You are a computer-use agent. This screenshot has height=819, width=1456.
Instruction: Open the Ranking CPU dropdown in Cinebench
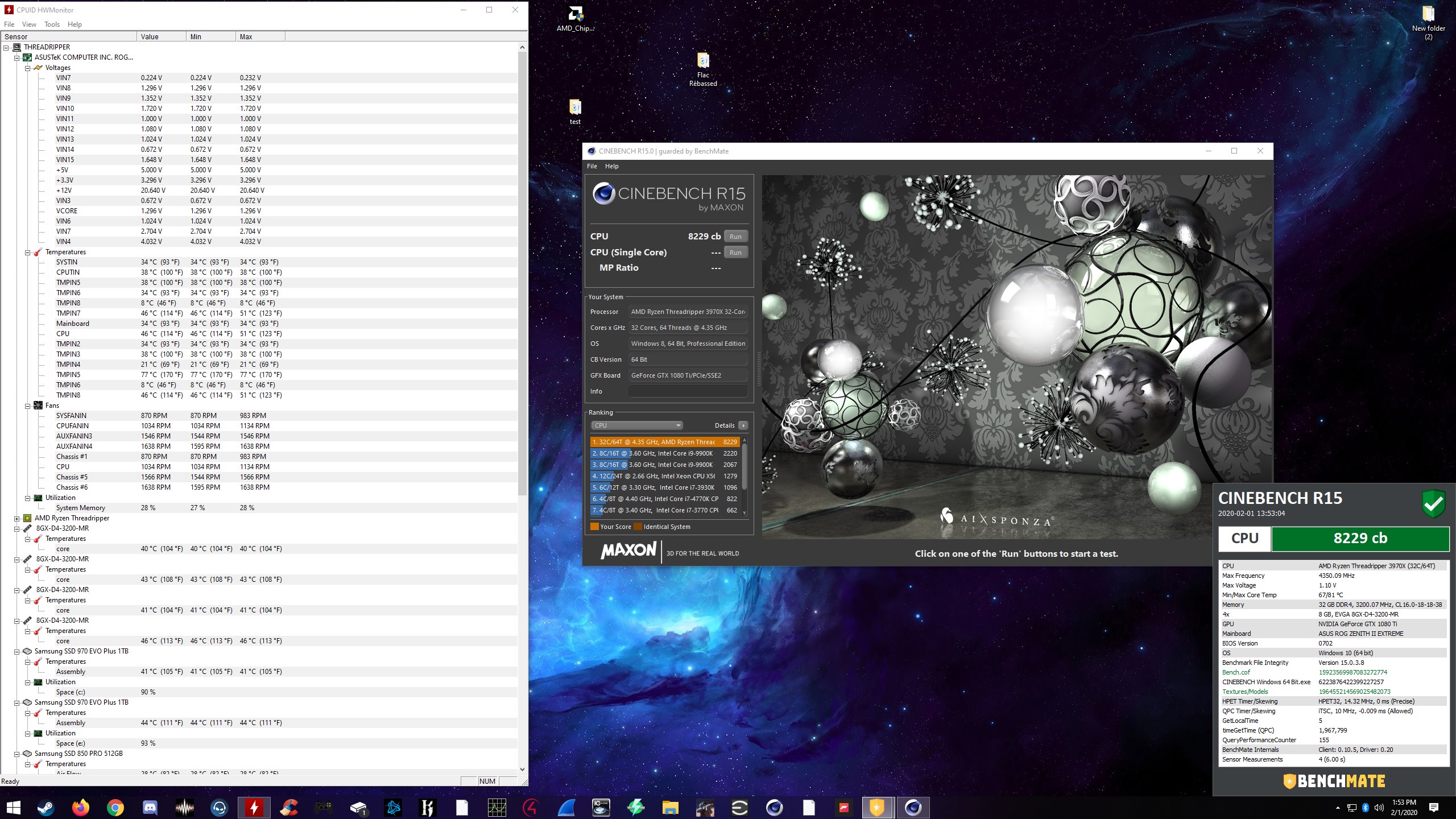[x=636, y=425]
